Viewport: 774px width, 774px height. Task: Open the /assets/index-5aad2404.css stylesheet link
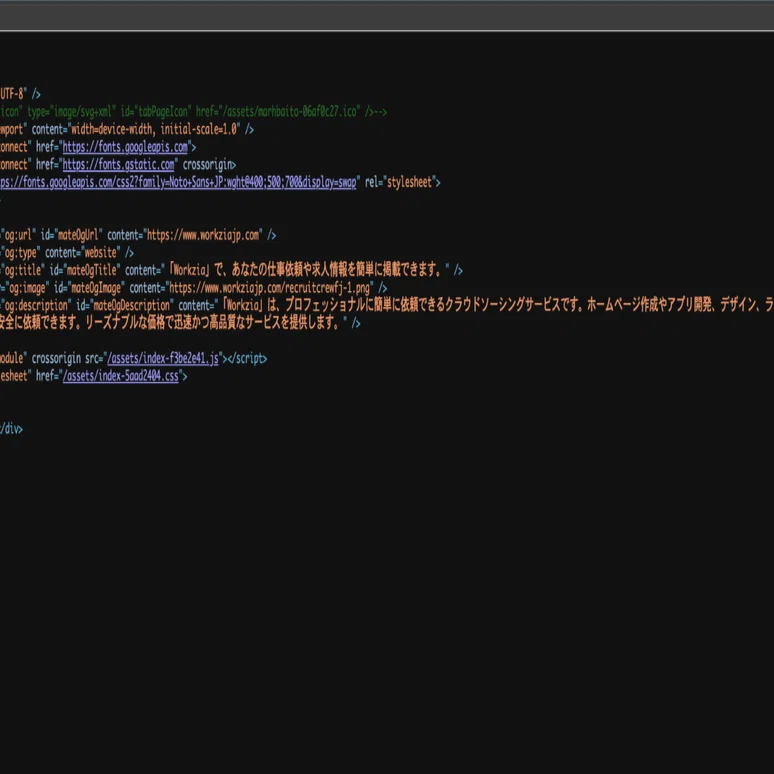(121, 377)
